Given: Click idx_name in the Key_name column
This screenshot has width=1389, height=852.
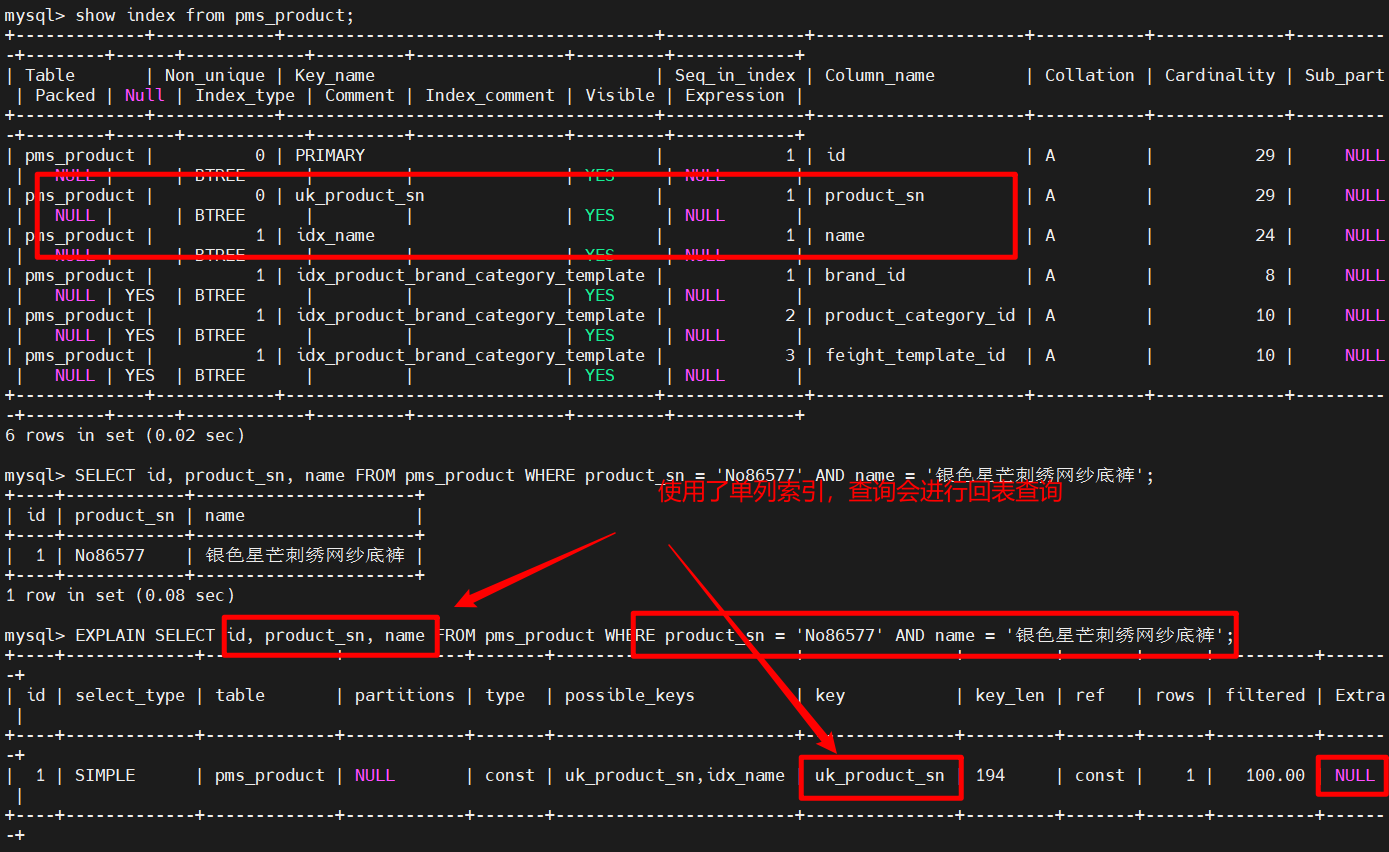Looking at the screenshot, I should (335, 236).
